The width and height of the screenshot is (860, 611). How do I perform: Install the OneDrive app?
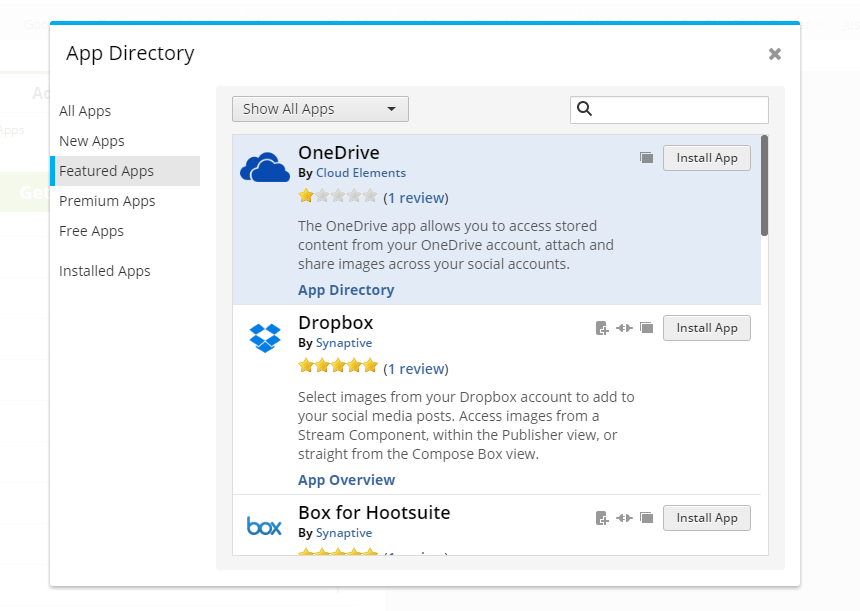tap(706, 158)
